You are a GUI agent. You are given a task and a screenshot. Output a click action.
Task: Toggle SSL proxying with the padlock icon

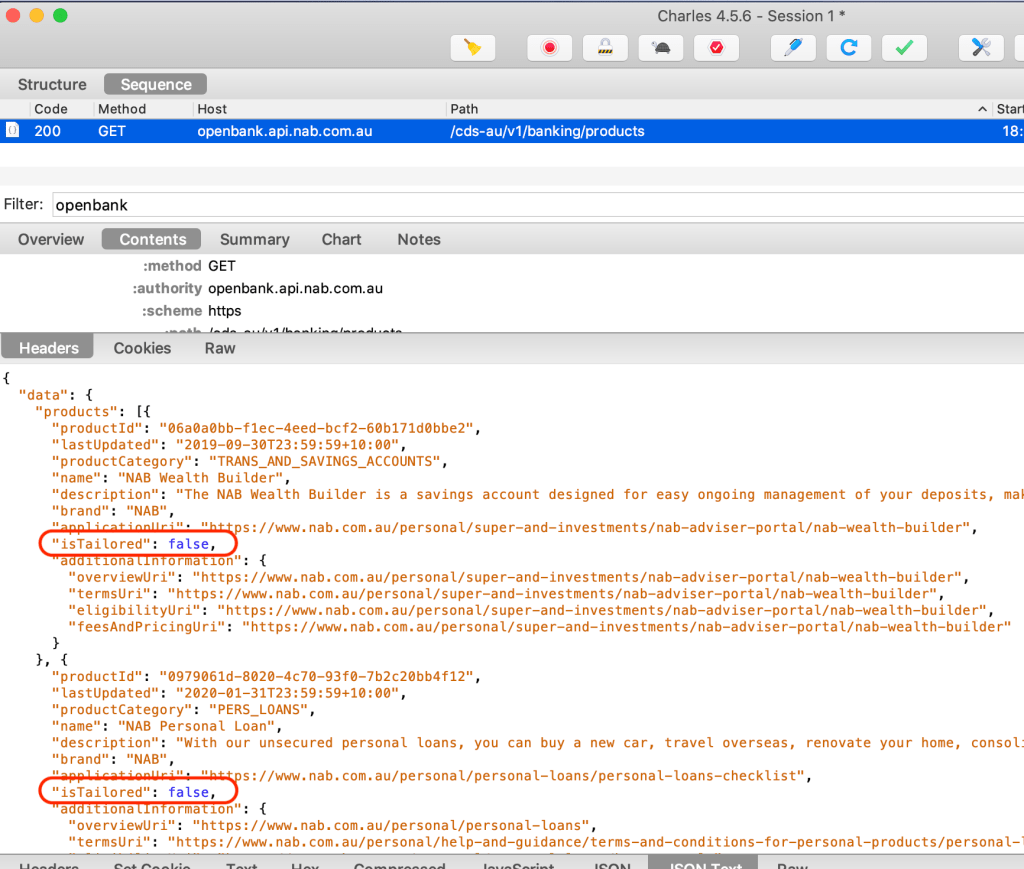coord(605,47)
